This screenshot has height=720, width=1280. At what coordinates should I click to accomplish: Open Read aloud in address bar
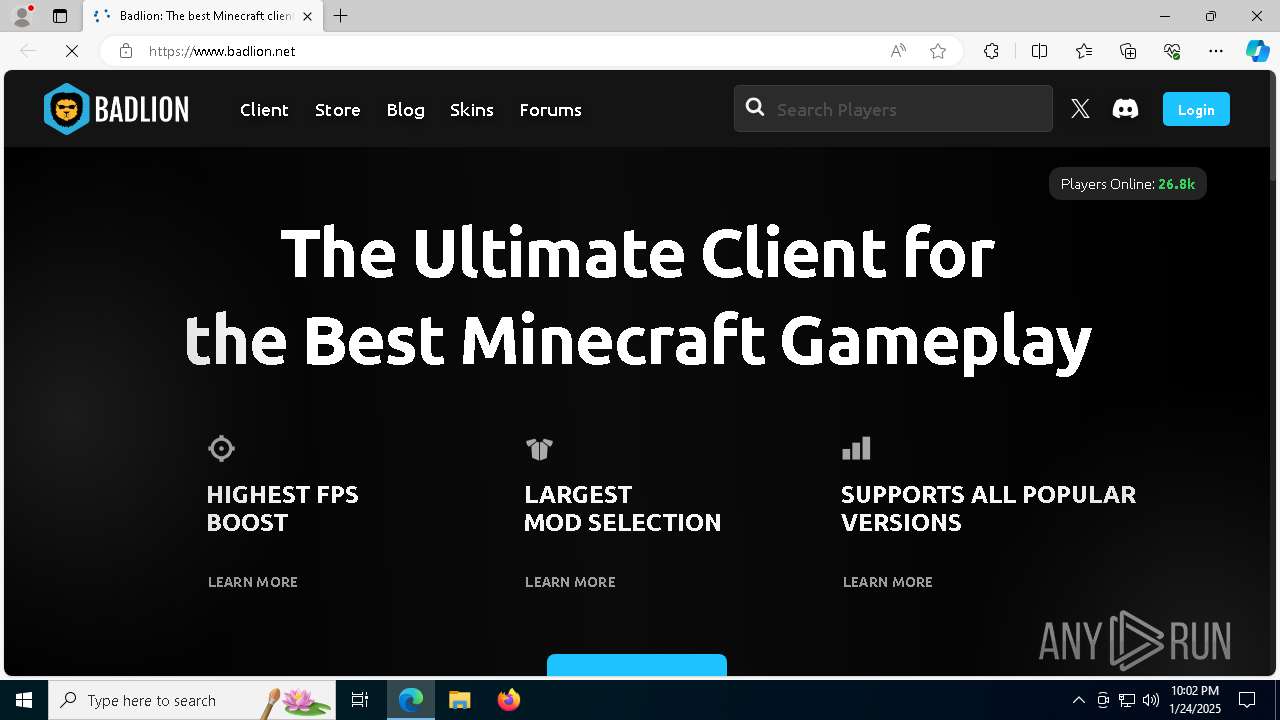(898, 51)
